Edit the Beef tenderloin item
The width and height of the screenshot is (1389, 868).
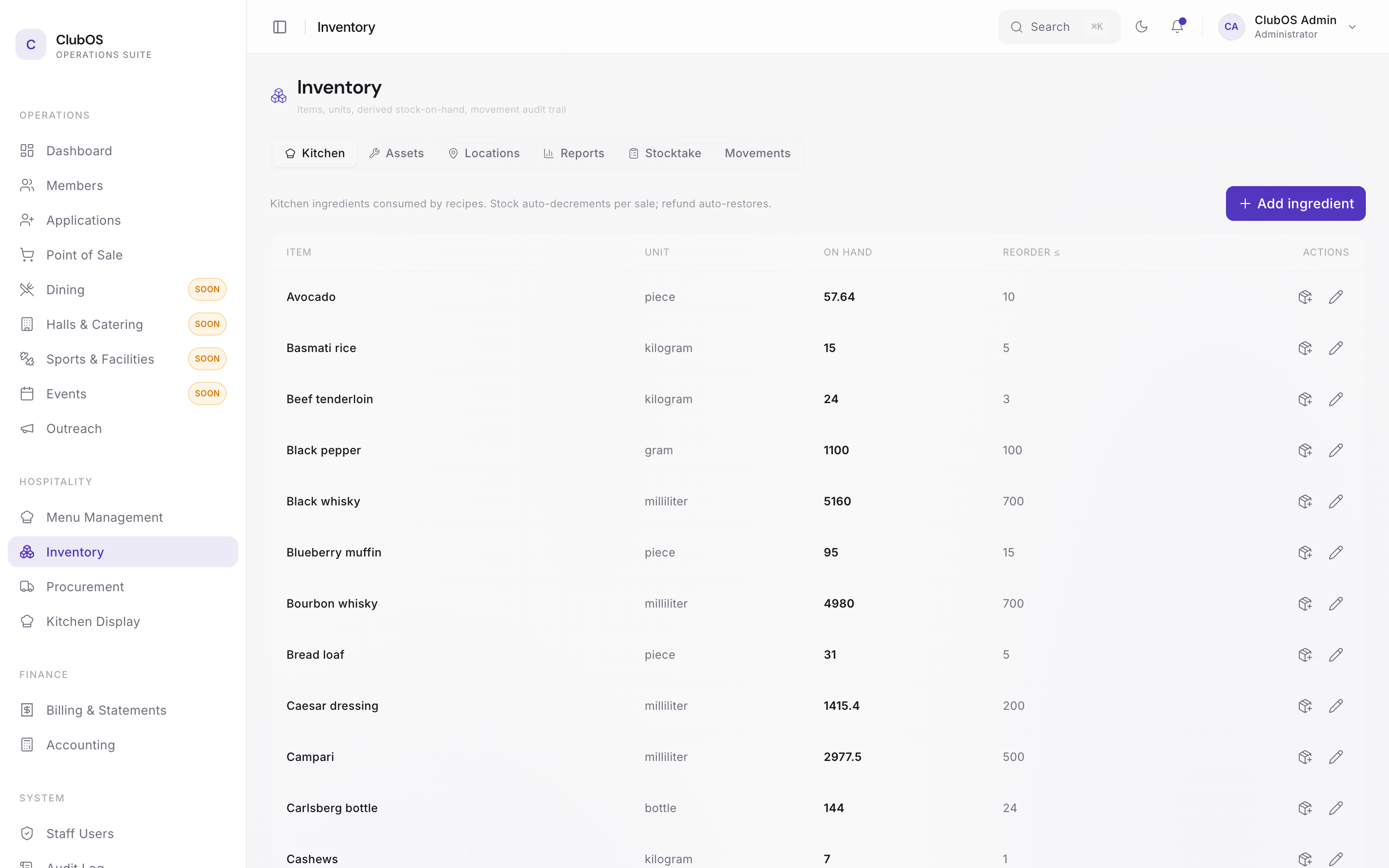click(x=1335, y=399)
